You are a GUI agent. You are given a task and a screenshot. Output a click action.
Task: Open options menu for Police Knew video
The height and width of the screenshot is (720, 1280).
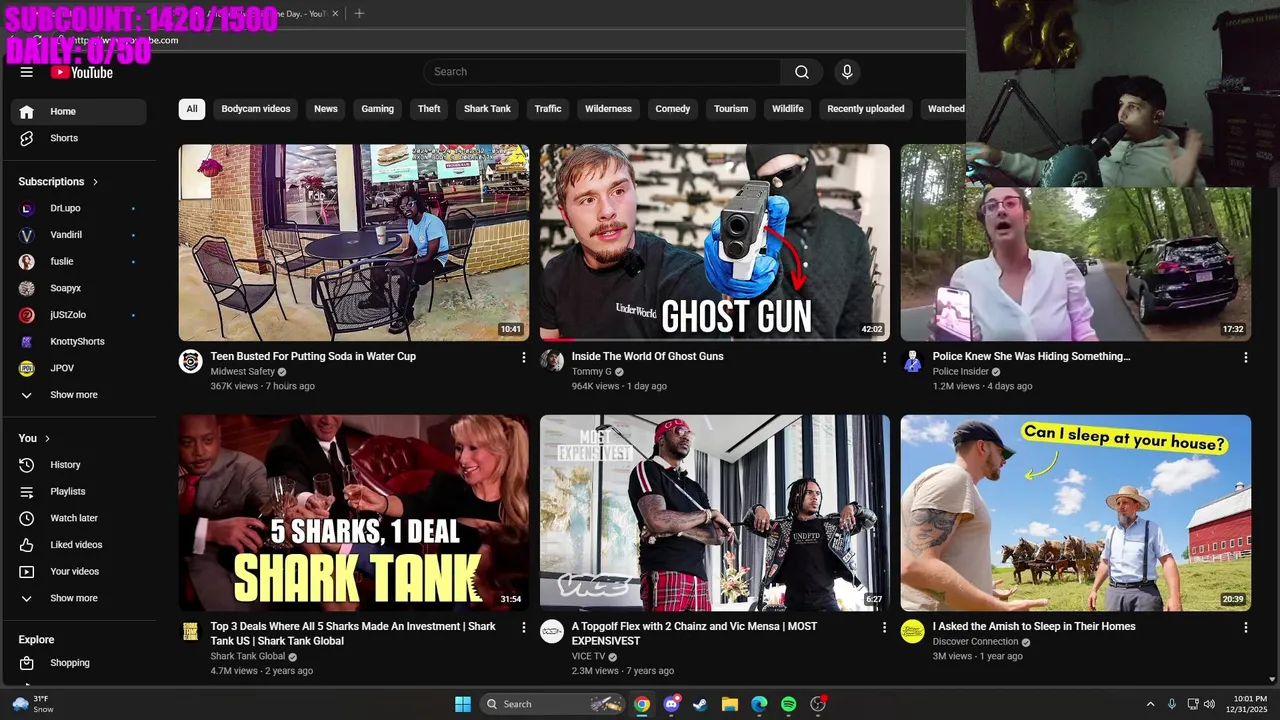point(1245,357)
